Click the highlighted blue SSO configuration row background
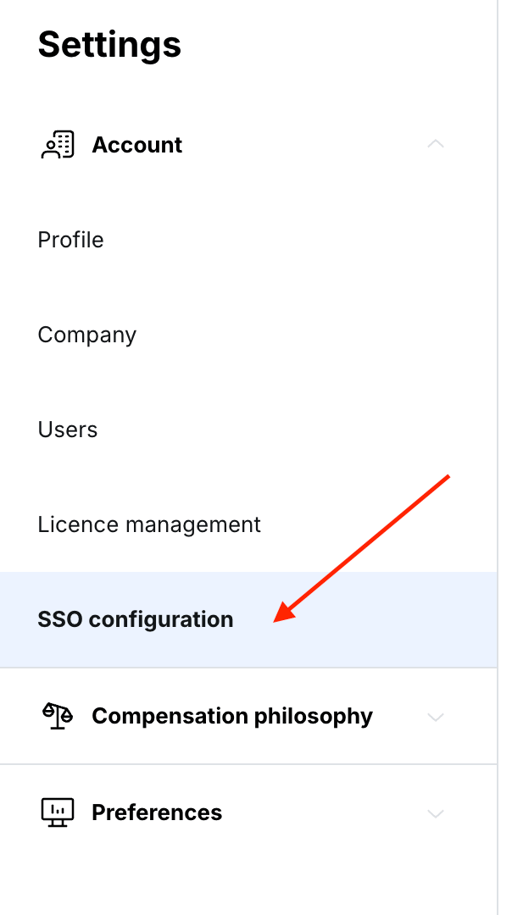This screenshot has width=512, height=915. tap(248, 620)
